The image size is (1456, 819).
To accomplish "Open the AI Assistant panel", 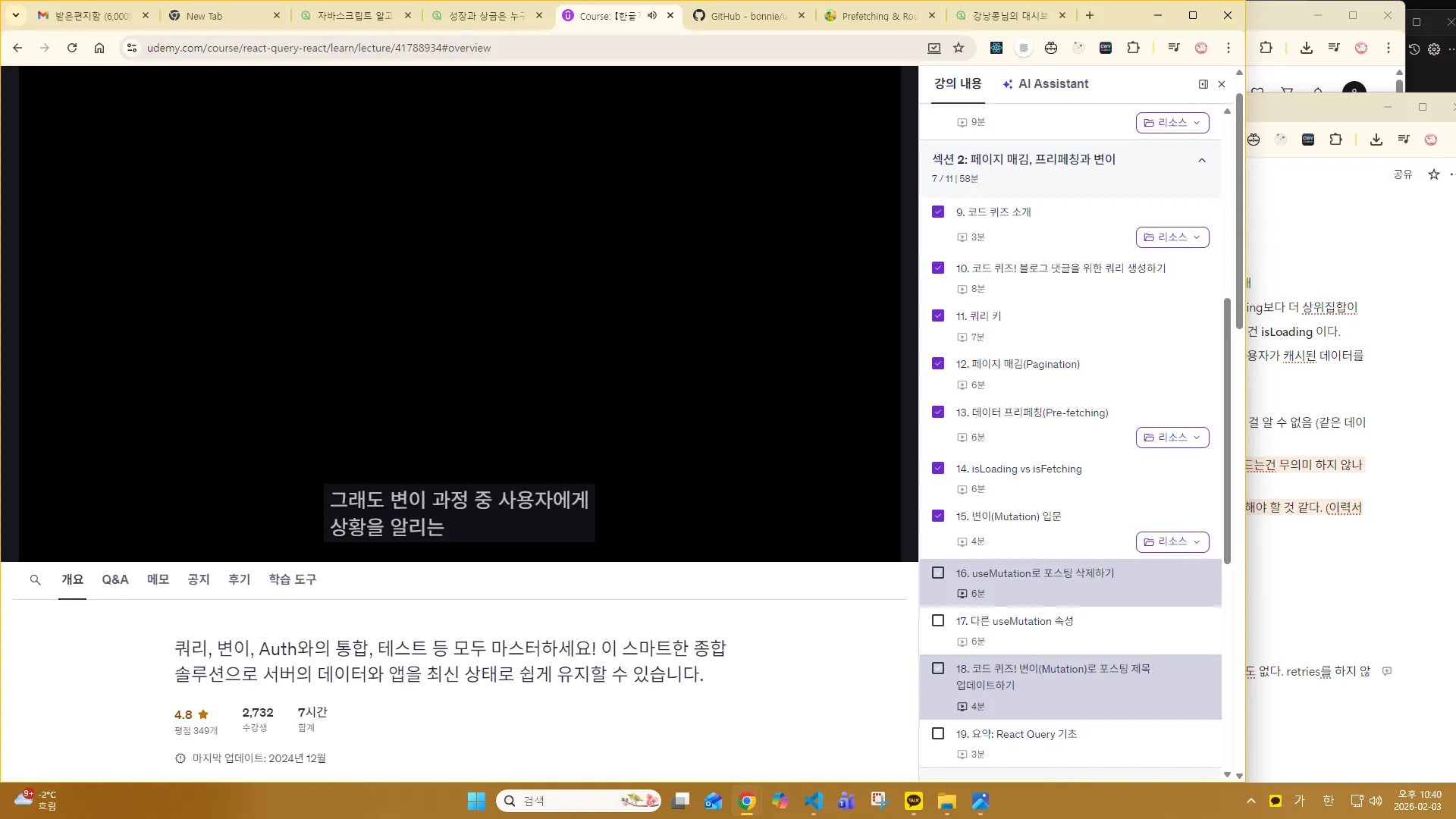I will tap(1053, 83).
